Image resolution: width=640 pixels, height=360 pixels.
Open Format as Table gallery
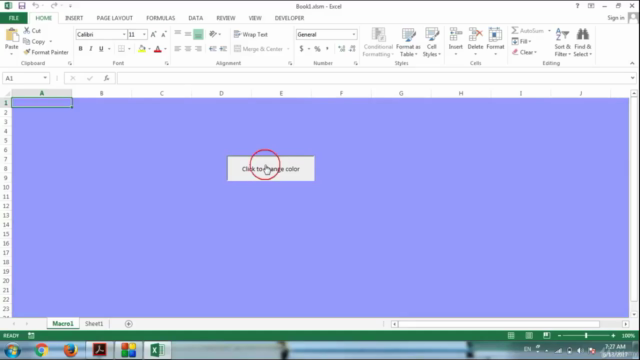(408, 42)
